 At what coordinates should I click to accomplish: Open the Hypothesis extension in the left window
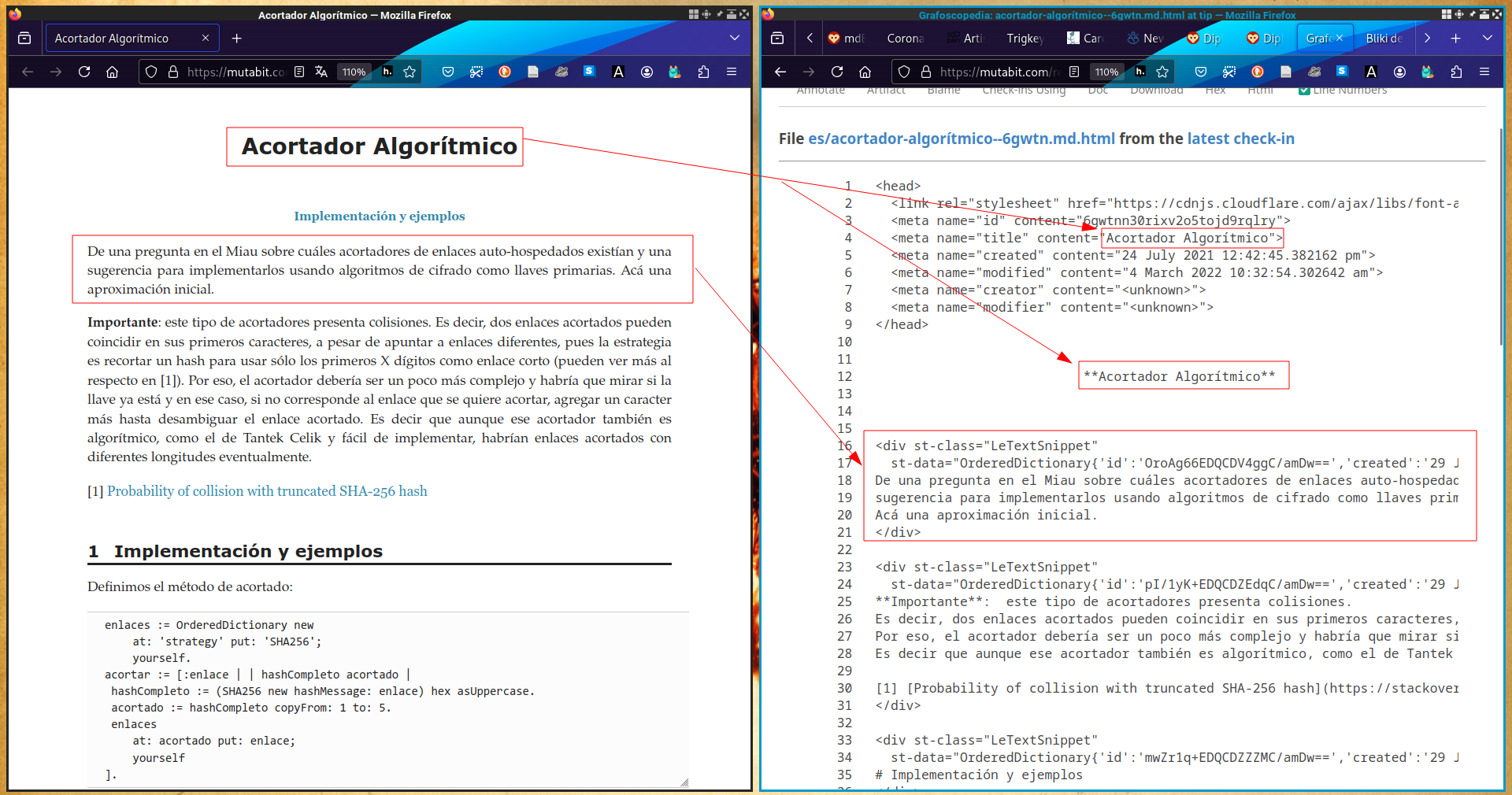coord(387,72)
